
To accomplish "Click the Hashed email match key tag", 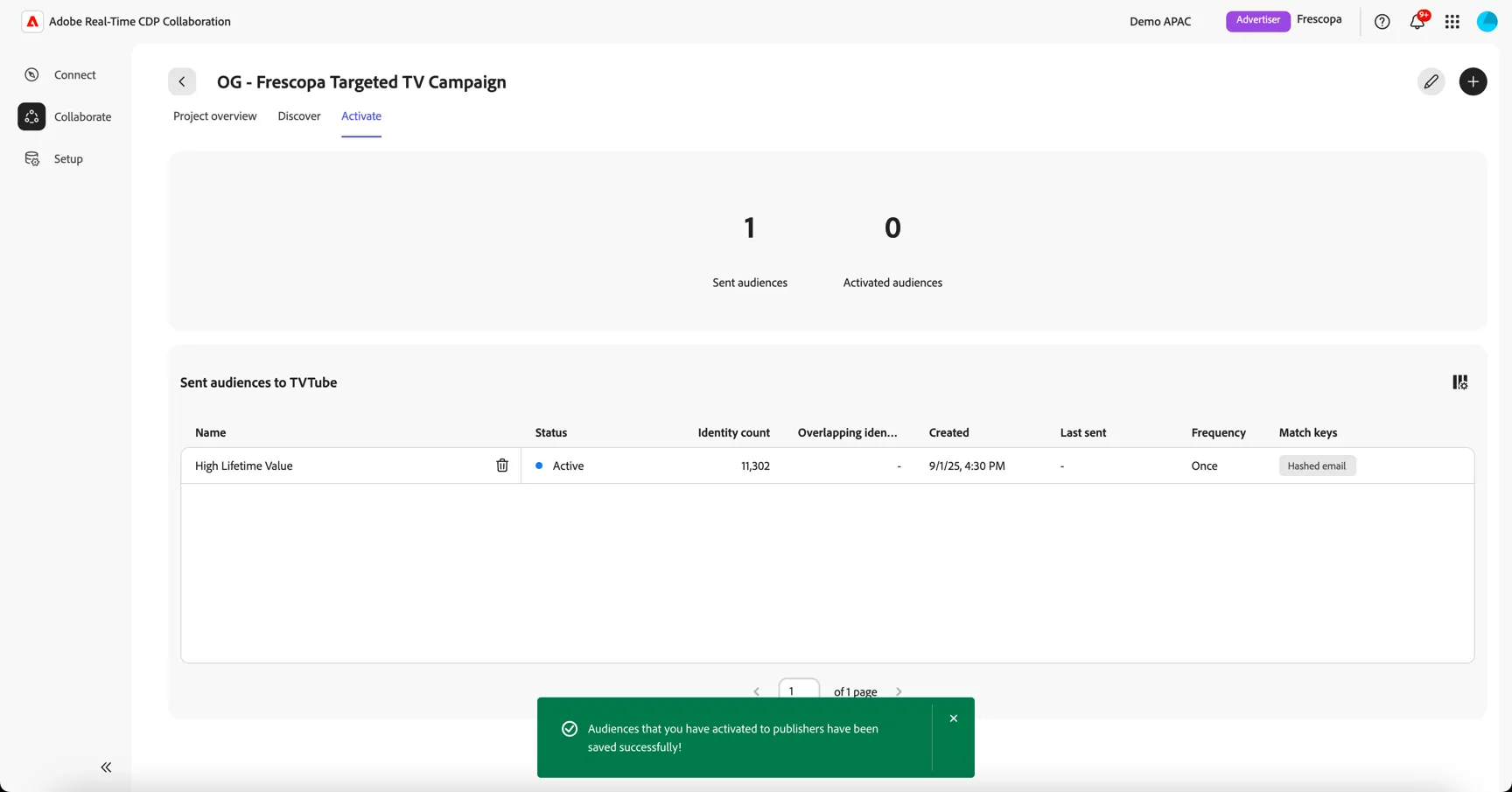I will [x=1317, y=466].
